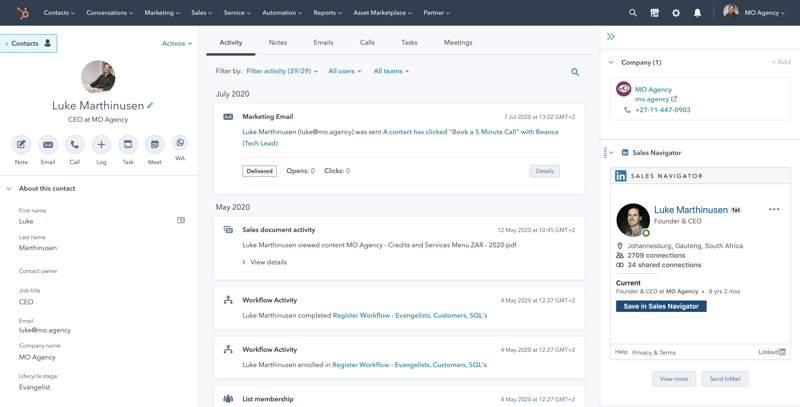Open the All users filter
800x407 pixels.
[345, 71]
